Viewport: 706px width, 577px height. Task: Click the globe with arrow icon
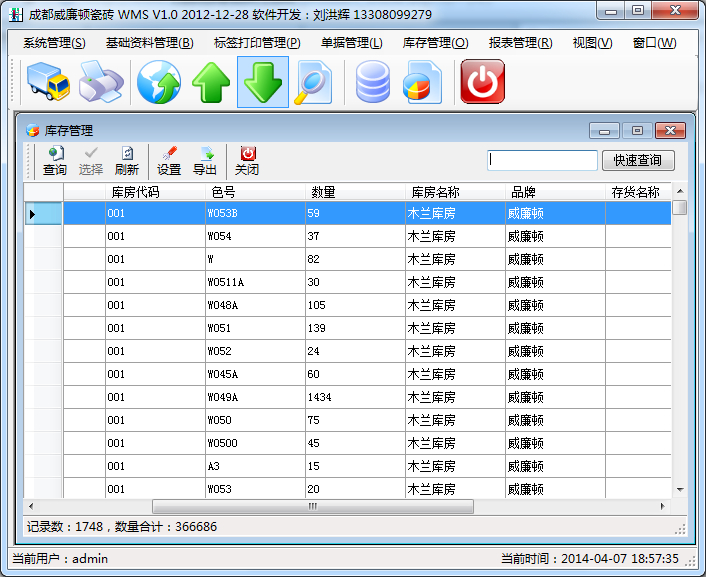[158, 82]
